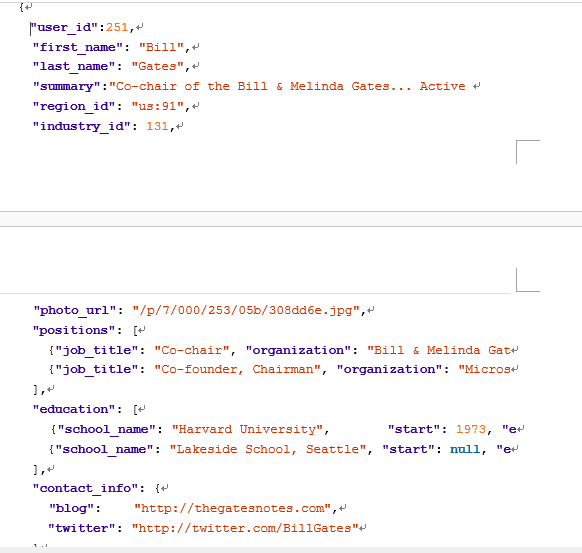Select the null start value
This screenshot has height=553, width=582.
465,450
